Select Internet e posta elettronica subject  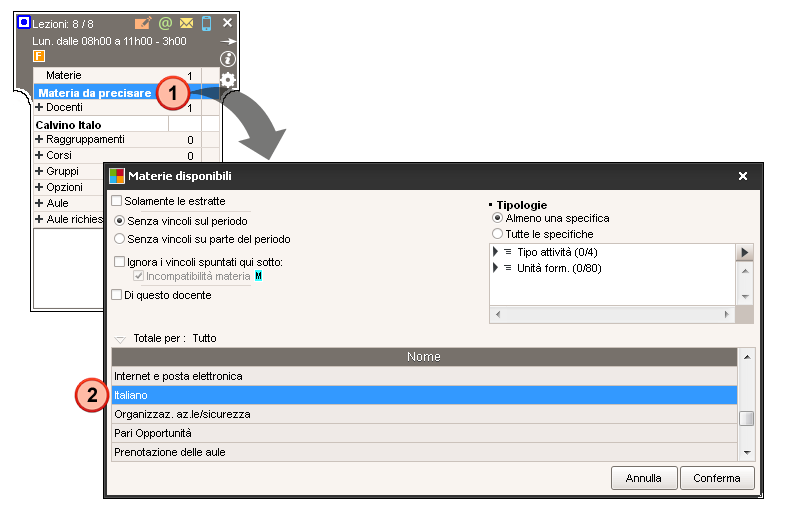(x=424, y=376)
